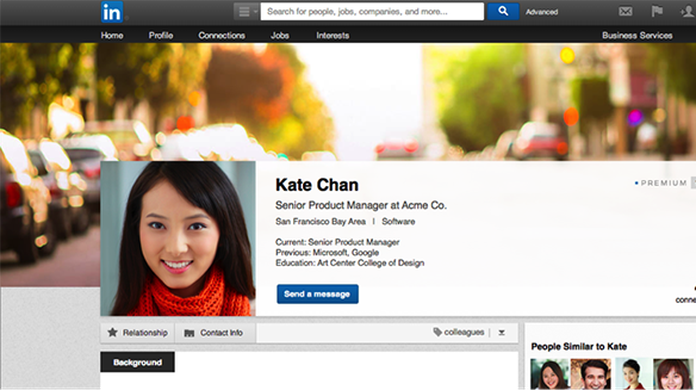The height and width of the screenshot is (390, 696).
Task: Open fourth similar person photo
Action: tap(672, 374)
